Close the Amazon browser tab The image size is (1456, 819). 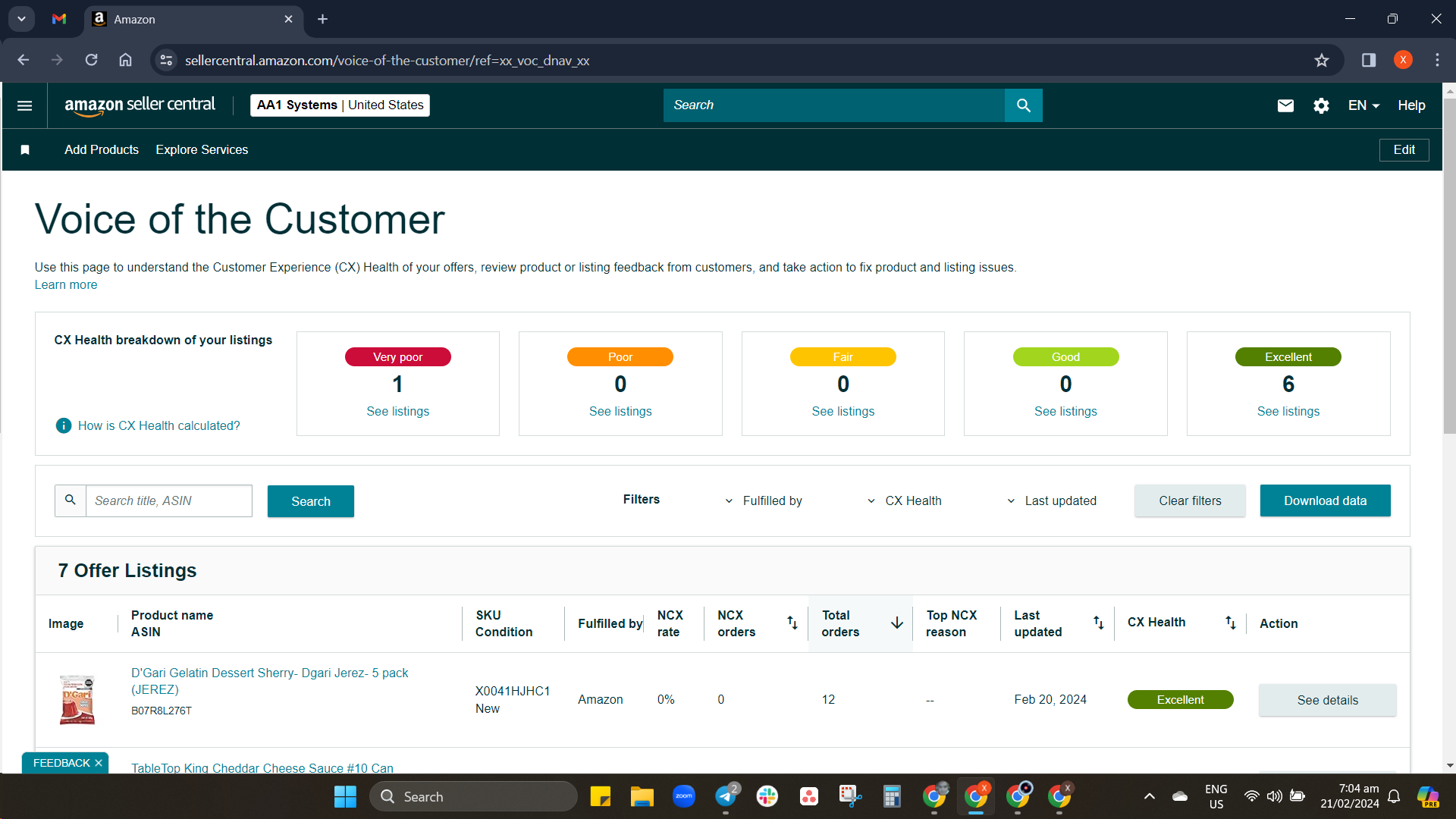[x=289, y=19]
